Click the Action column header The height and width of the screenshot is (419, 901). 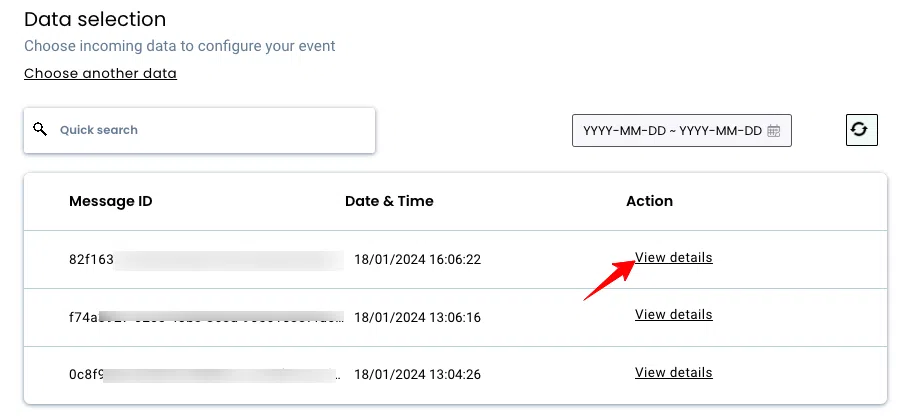pos(649,201)
